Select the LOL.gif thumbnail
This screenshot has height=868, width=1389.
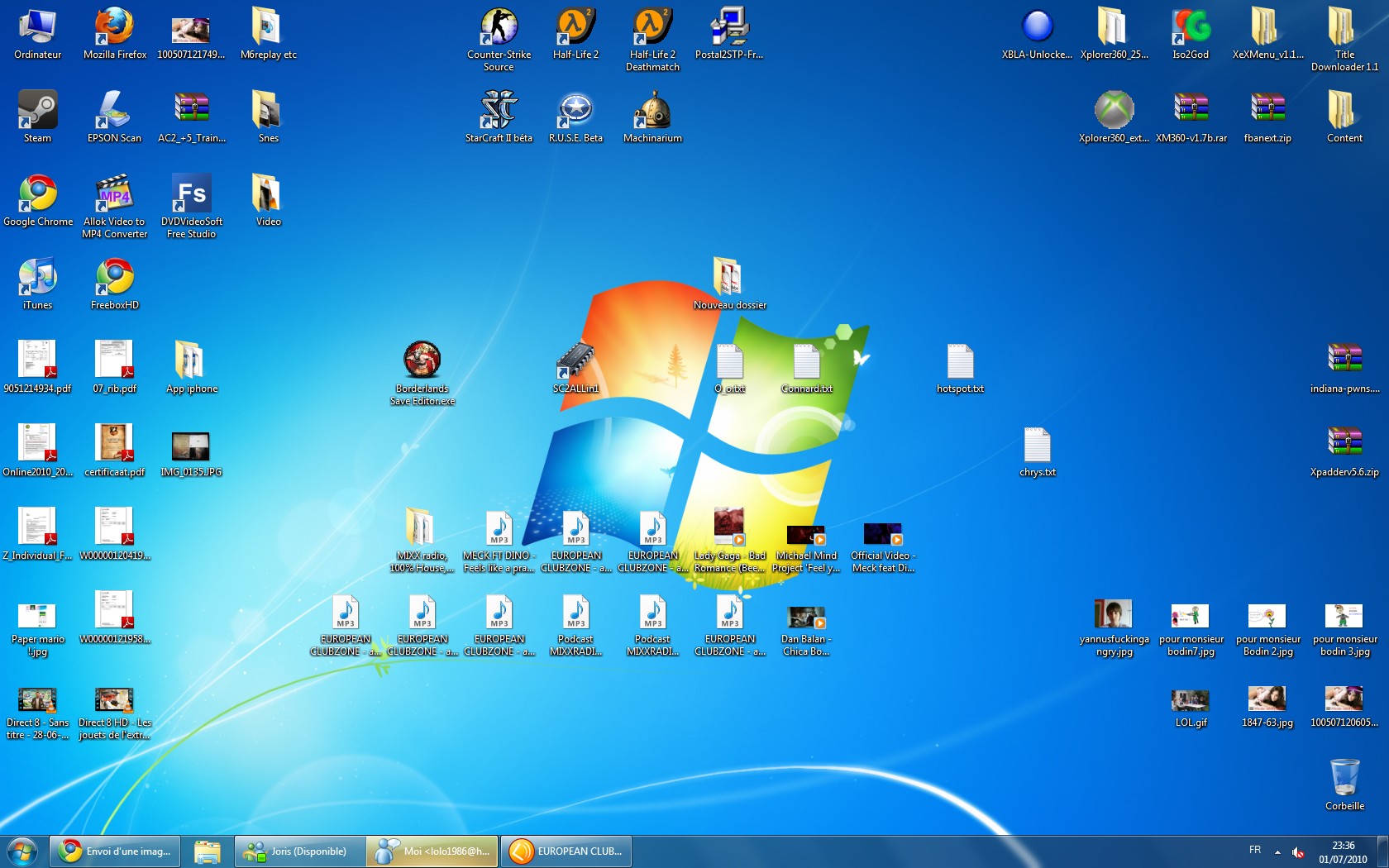(1191, 707)
